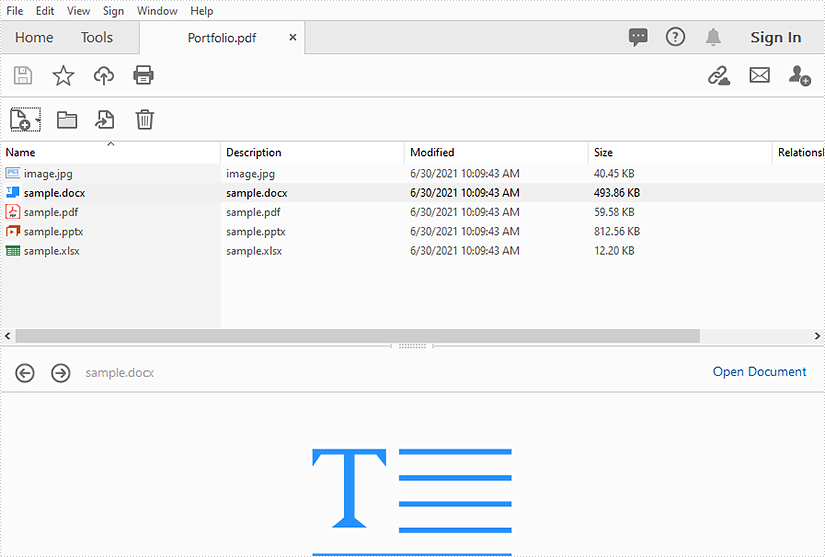Click the sample.docx document preview thumbnail
Viewport: 825px width, 557px height.
click(x=412, y=501)
